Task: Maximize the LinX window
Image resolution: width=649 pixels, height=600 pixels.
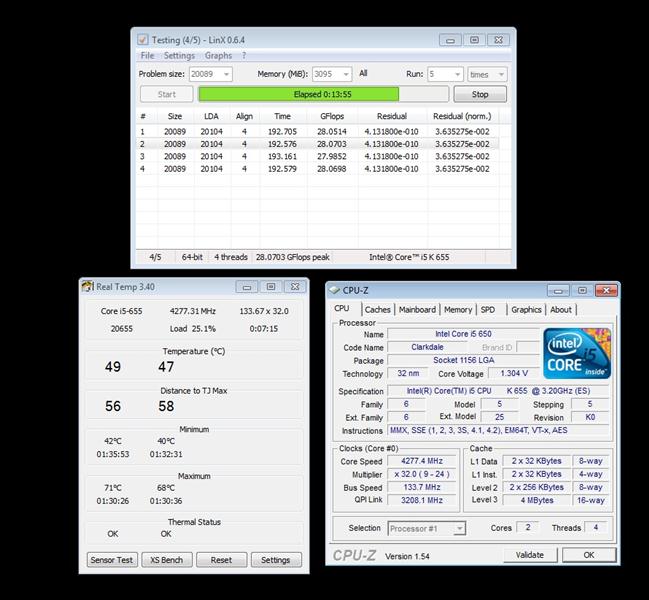Action: (474, 40)
